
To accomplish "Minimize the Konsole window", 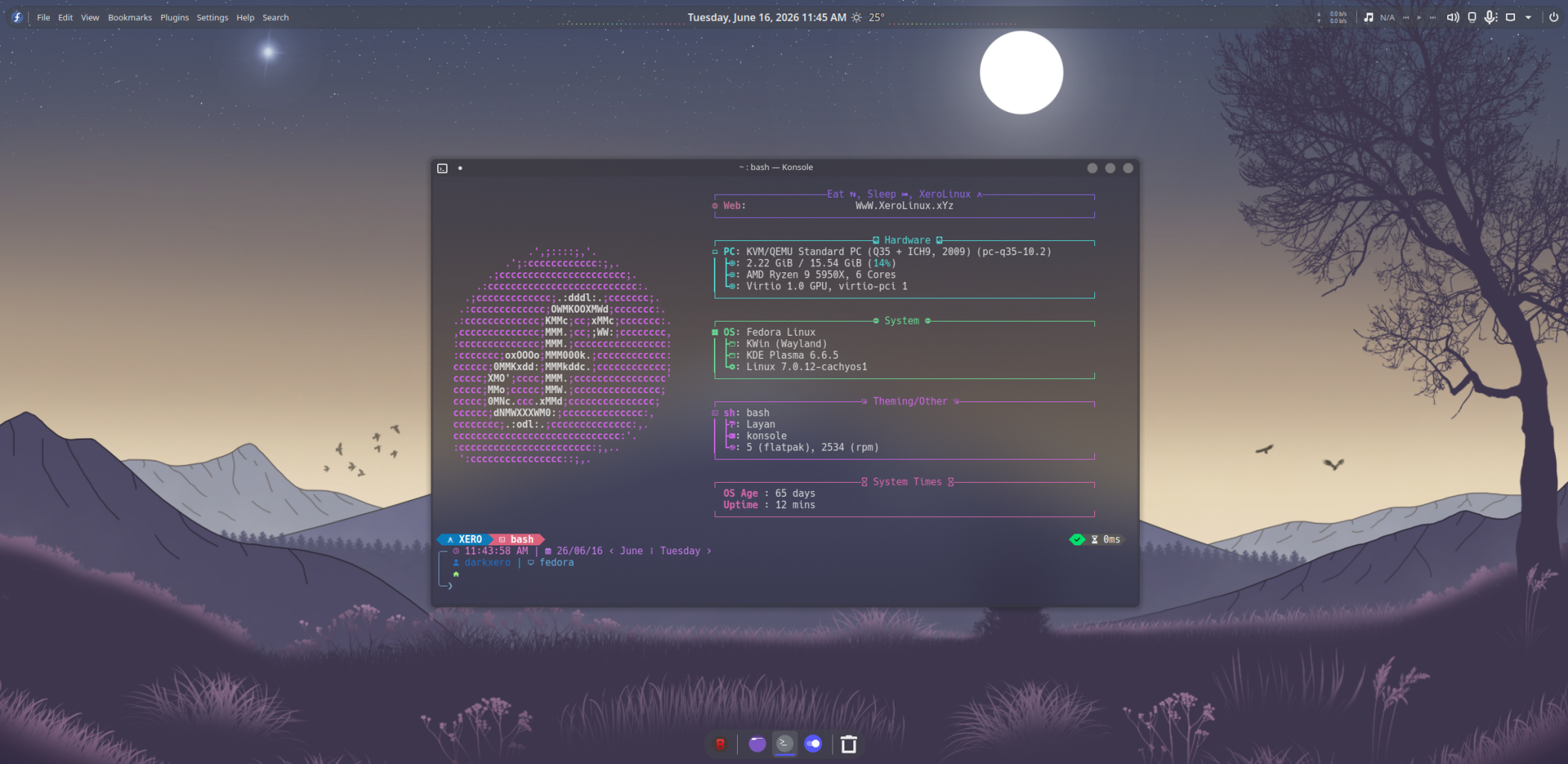I will pyautogui.click(x=1092, y=168).
